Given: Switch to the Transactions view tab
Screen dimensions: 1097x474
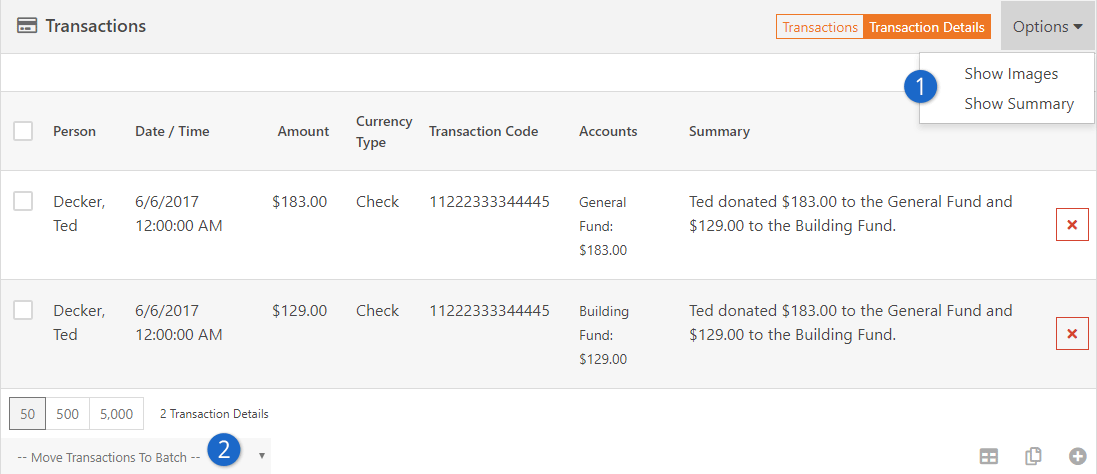Looking at the screenshot, I should [820, 27].
